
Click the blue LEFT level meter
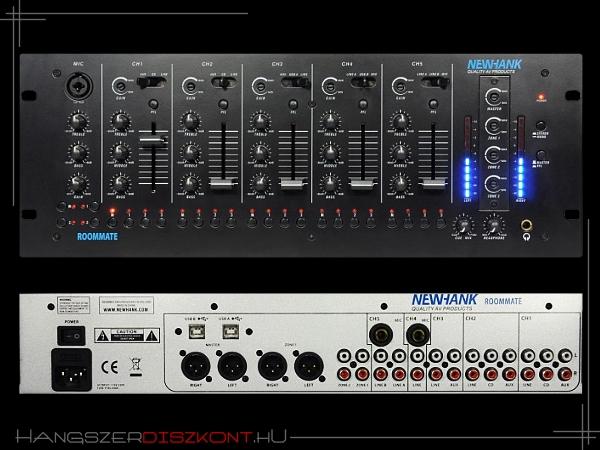[x=468, y=177]
